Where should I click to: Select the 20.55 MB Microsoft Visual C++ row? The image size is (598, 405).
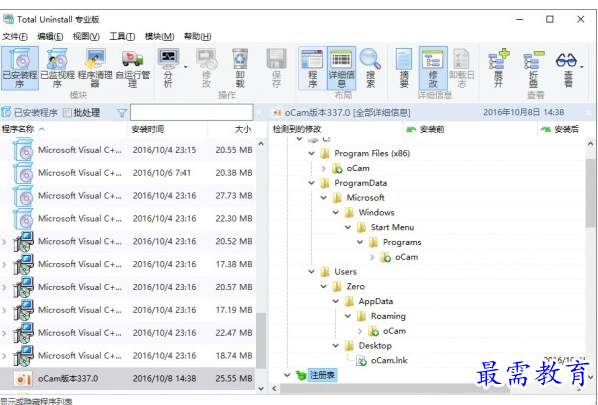(x=127, y=150)
